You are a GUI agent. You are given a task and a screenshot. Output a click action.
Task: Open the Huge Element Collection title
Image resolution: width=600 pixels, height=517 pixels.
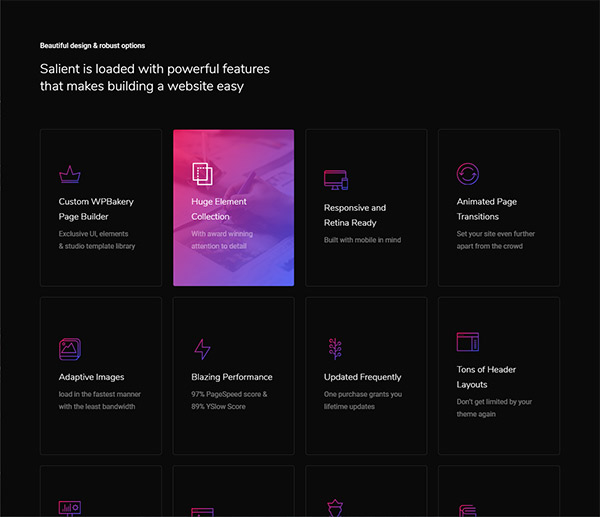pos(219,209)
